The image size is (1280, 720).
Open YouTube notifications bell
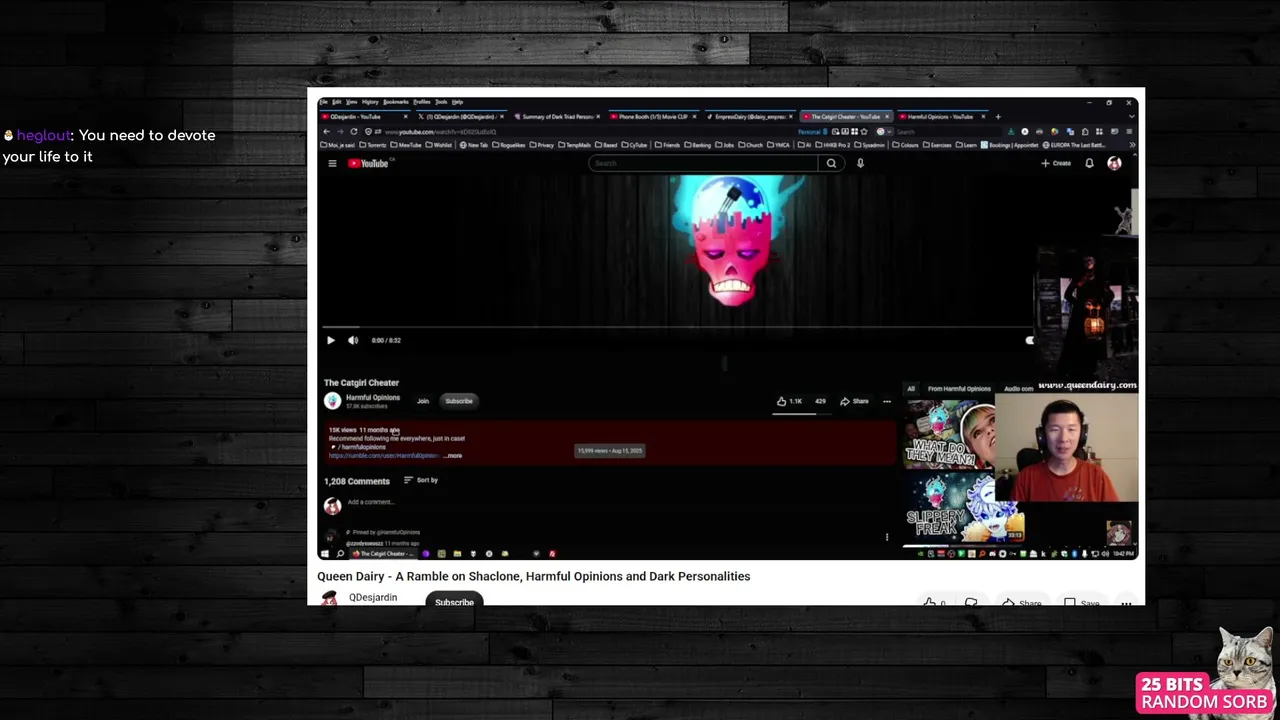point(1089,163)
